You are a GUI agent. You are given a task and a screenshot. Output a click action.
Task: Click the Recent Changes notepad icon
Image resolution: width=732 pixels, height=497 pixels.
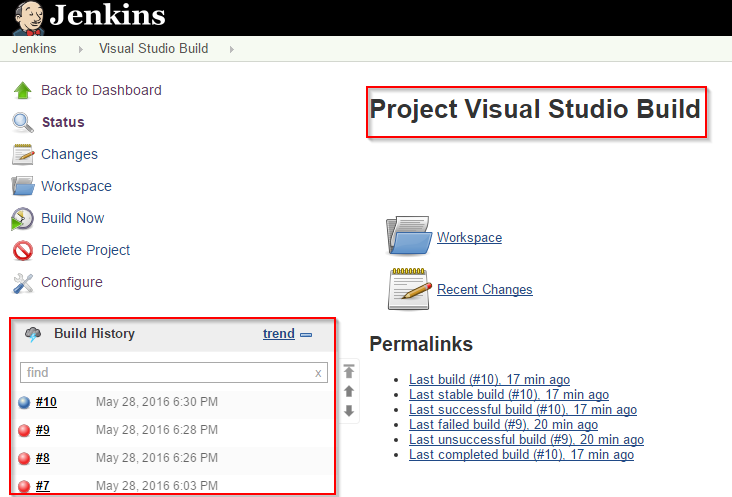pyautogui.click(x=409, y=289)
